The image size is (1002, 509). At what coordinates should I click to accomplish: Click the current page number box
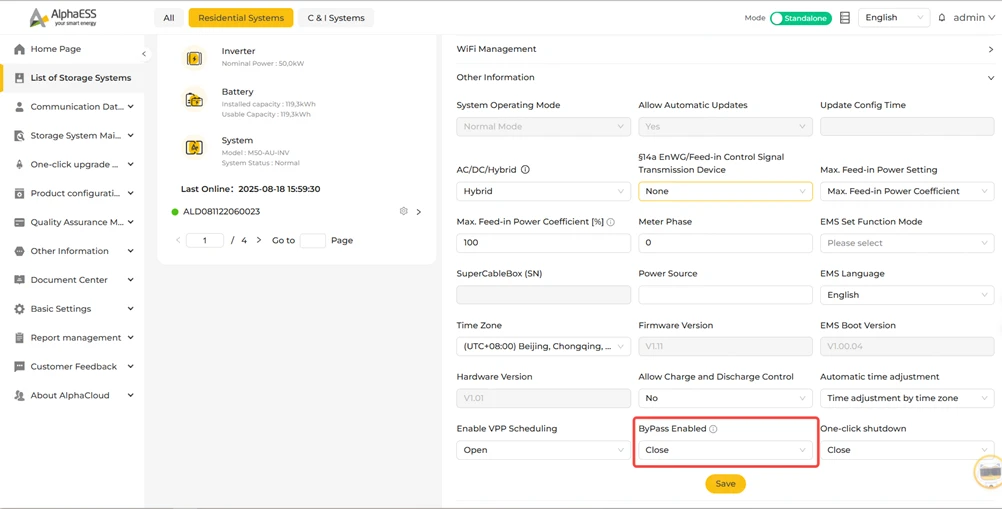pos(204,240)
